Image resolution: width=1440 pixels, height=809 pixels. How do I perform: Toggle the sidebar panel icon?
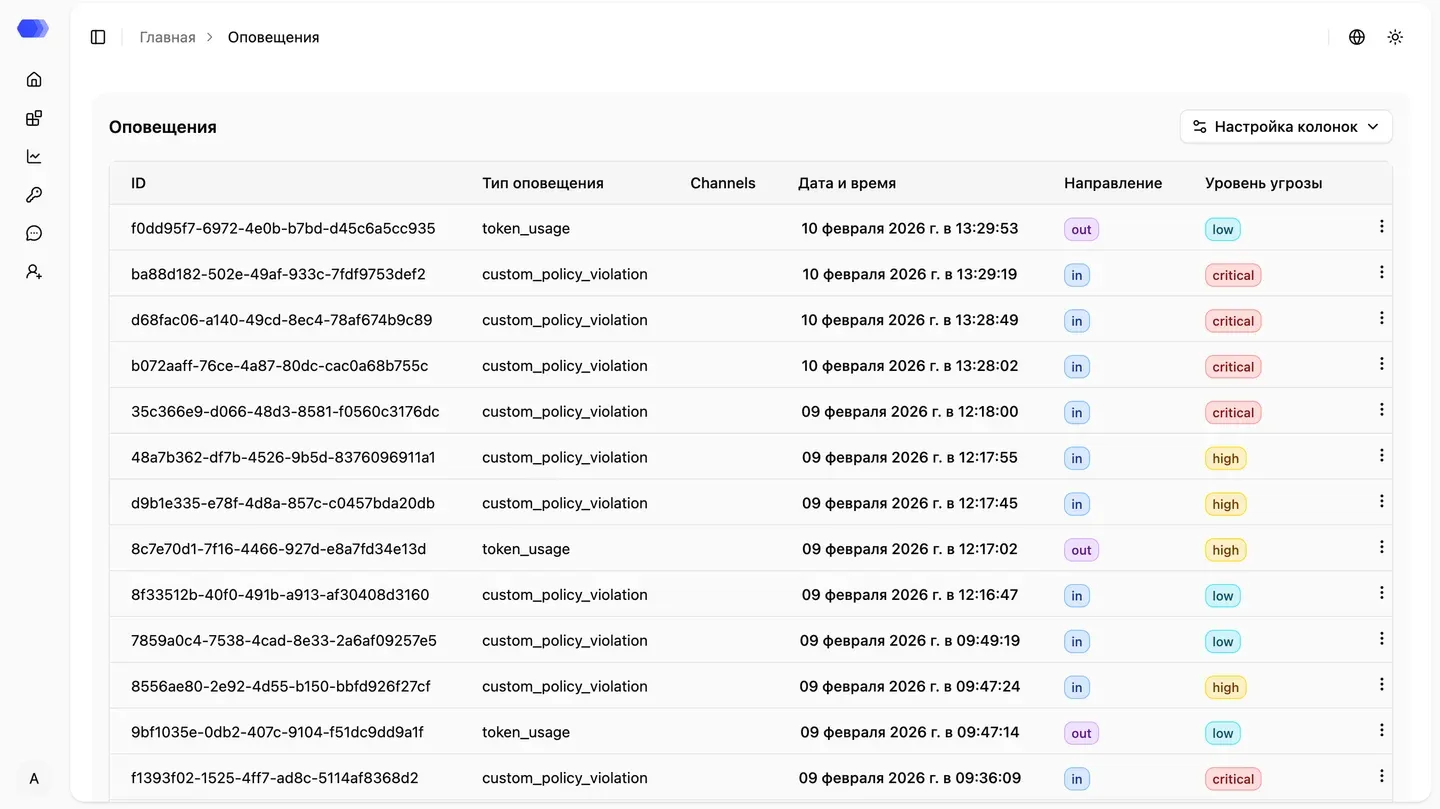98,37
